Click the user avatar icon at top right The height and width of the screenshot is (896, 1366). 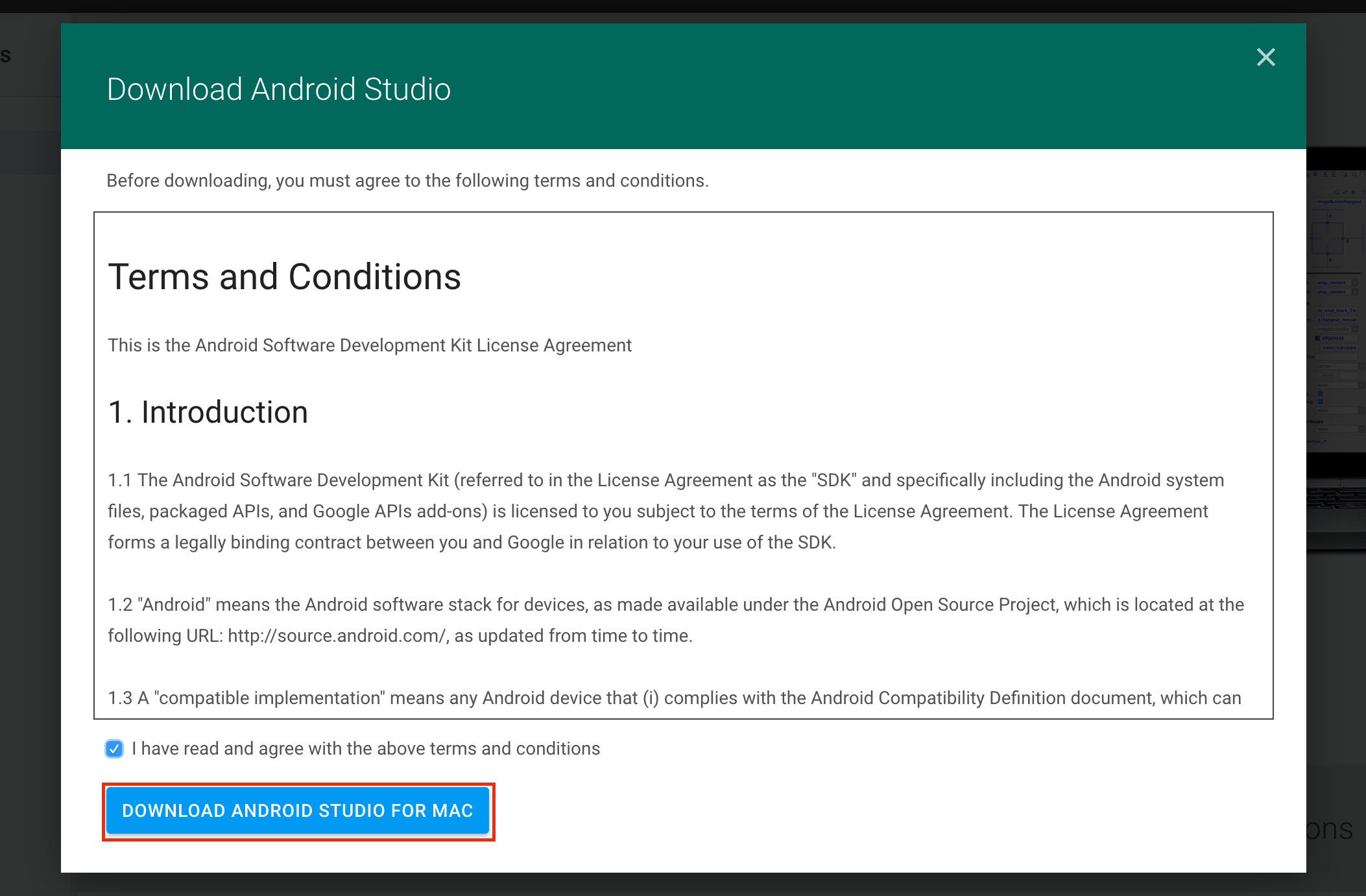point(1362,174)
